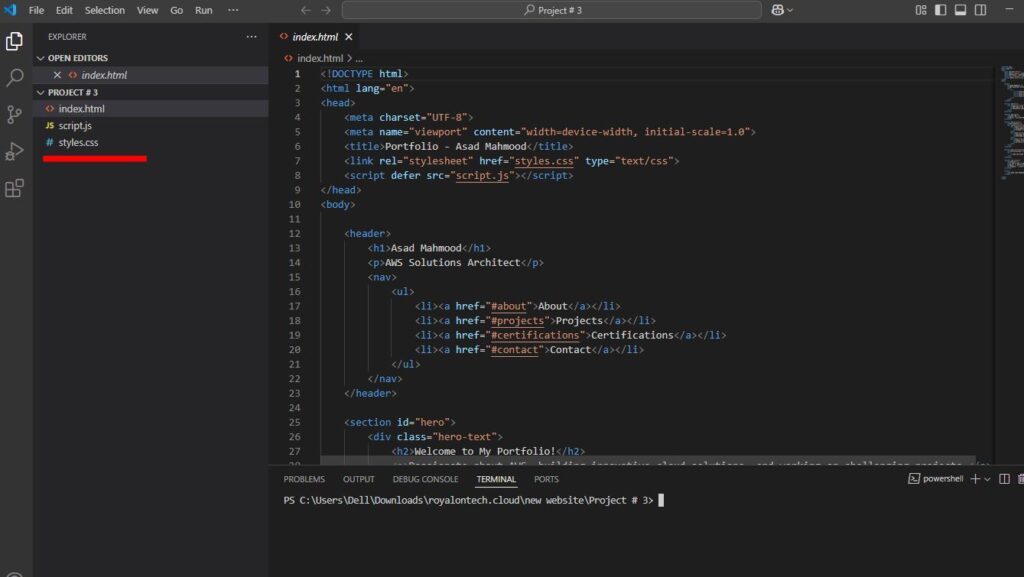
Task: Go back with the navigation arrow
Action: 306,10
